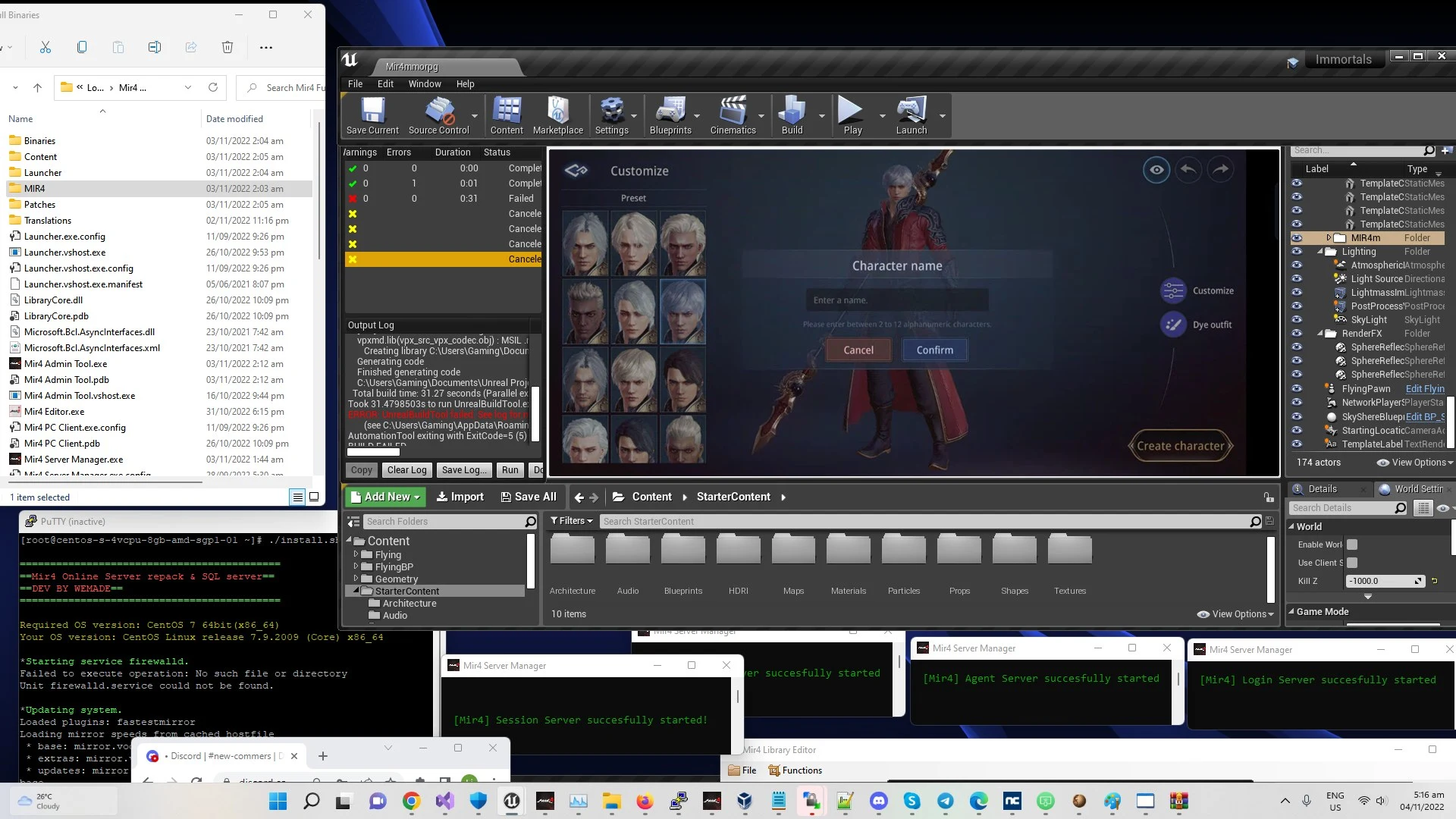Image resolution: width=1456 pixels, height=819 pixels.
Task: Click the undo arrow in Customize screen
Action: [1188, 170]
